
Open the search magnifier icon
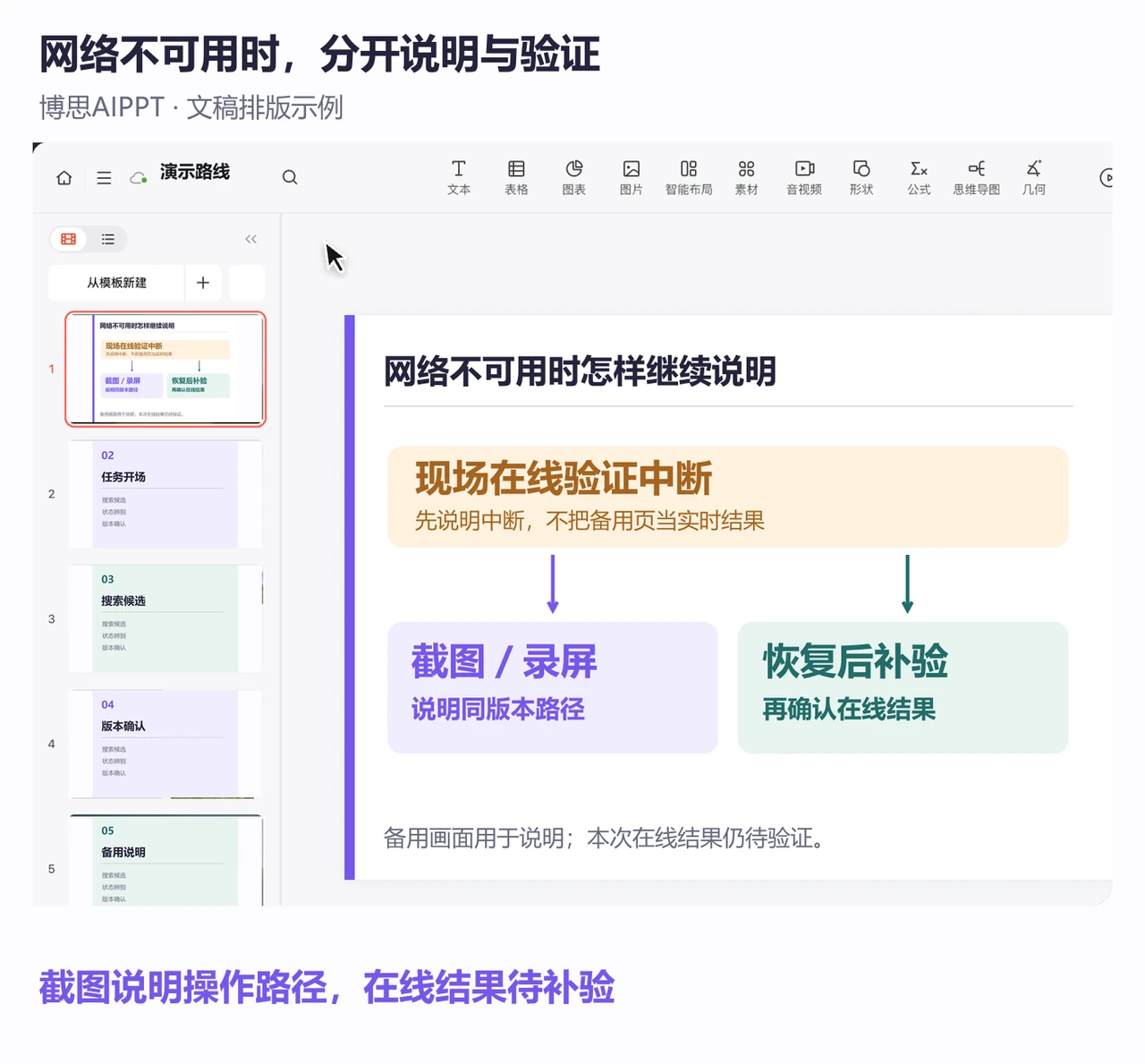290,177
